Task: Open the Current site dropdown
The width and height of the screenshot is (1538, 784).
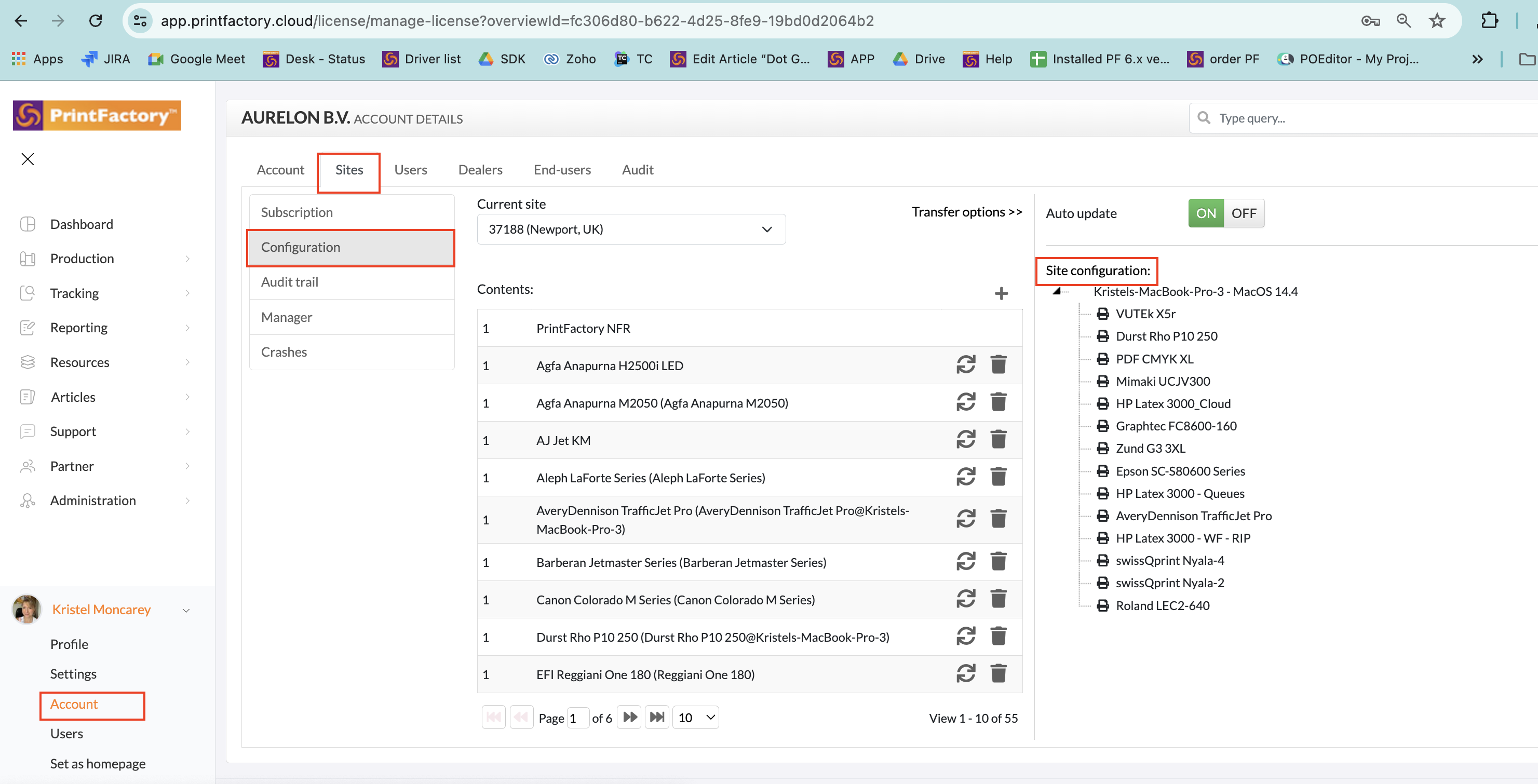Action: coord(631,229)
